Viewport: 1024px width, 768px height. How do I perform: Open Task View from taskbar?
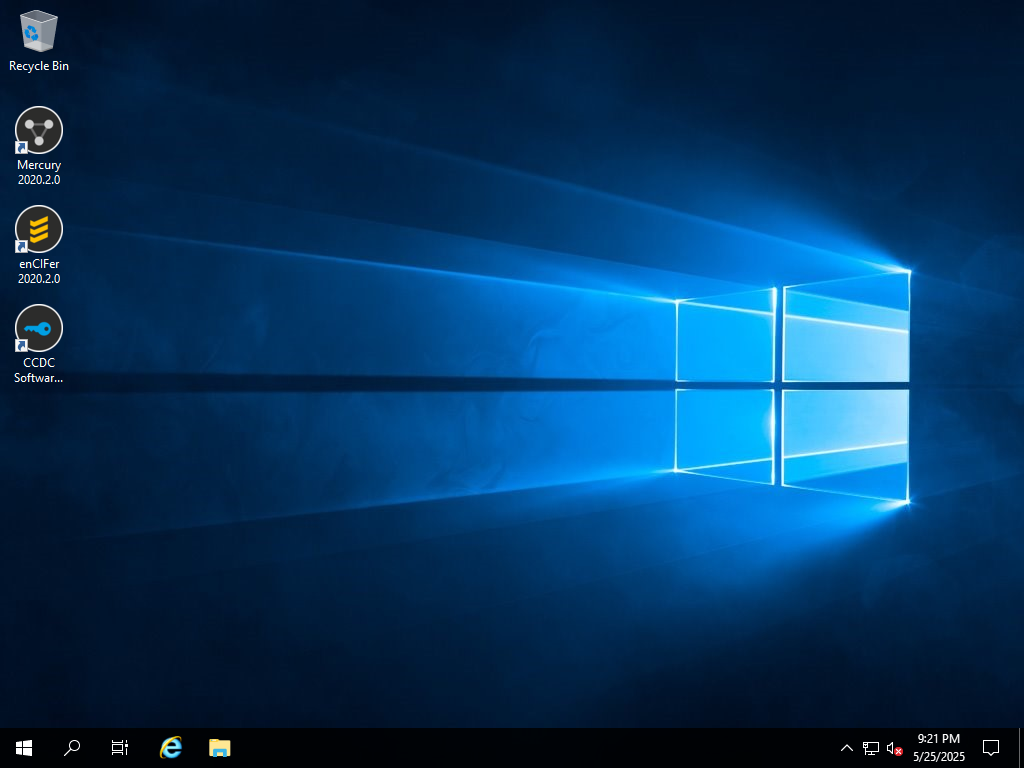[120, 748]
